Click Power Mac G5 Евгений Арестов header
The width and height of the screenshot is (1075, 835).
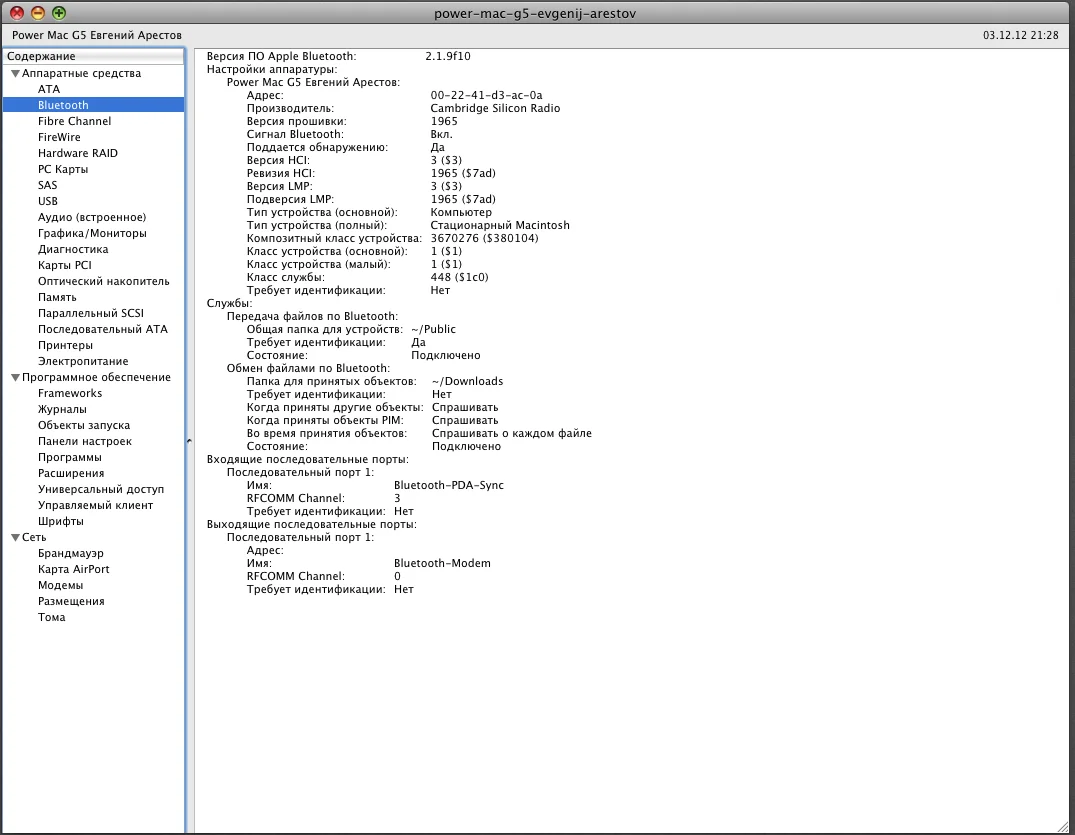point(97,35)
